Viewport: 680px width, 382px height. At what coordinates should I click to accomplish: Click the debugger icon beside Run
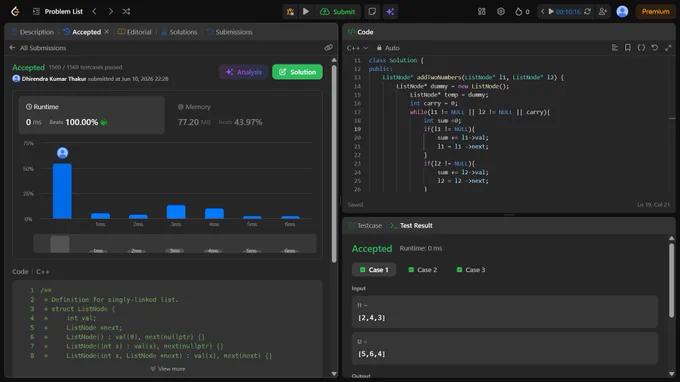[x=290, y=12]
